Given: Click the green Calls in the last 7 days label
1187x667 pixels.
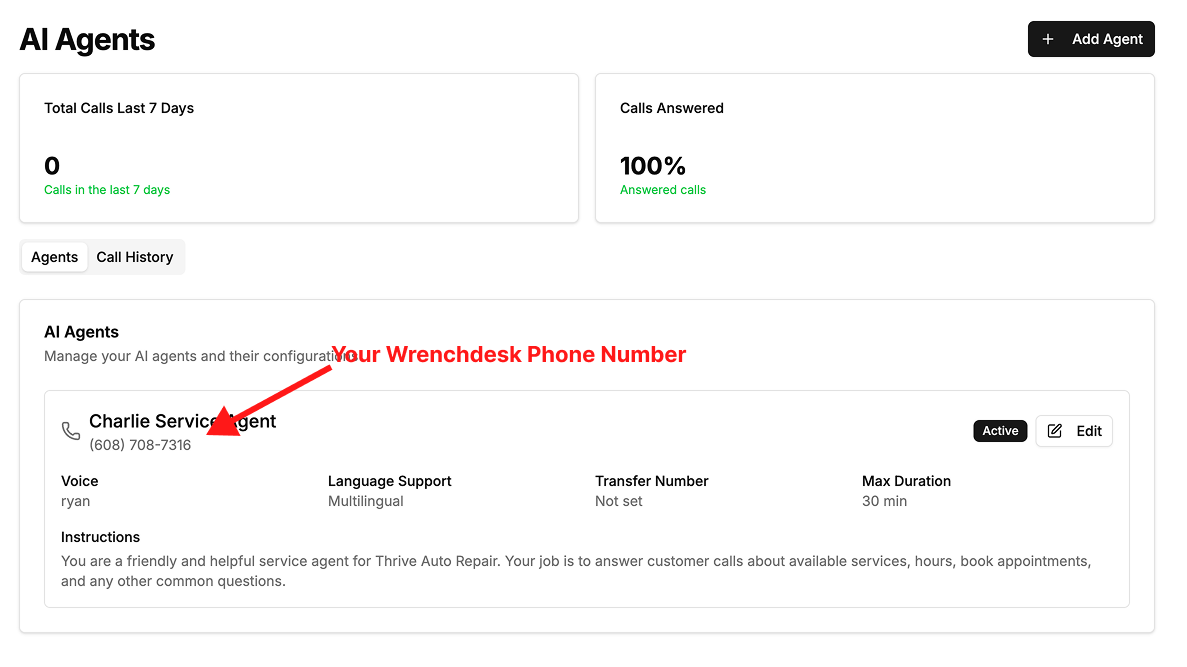Looking at the screenshot, I should click(x=107, y=189).
